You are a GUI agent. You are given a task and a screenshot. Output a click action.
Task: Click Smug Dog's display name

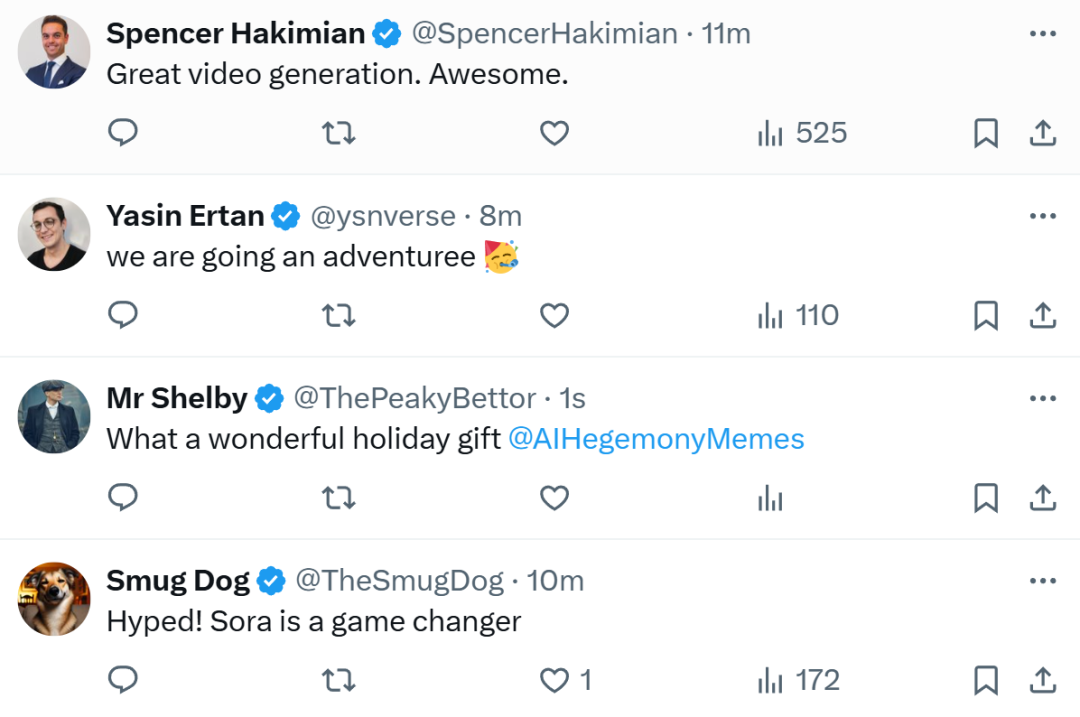178,581
